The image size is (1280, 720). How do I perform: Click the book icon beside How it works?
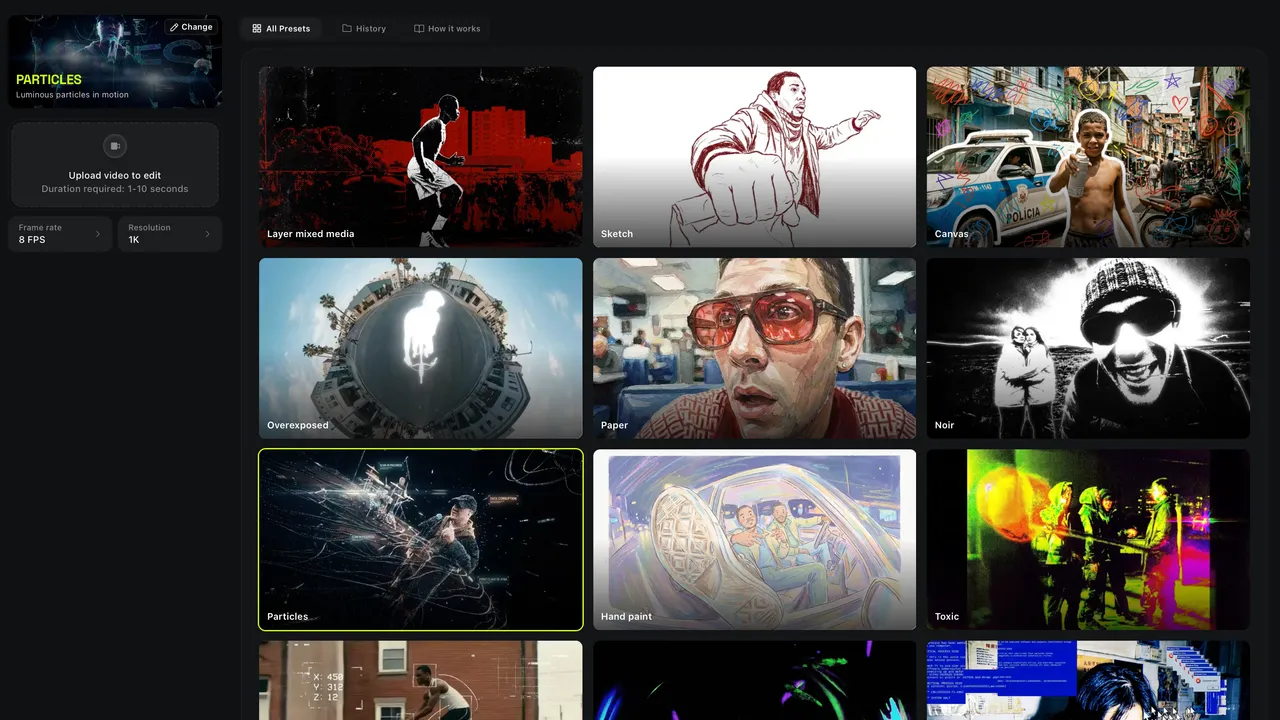pyautogui.click(x=419, y=29)
